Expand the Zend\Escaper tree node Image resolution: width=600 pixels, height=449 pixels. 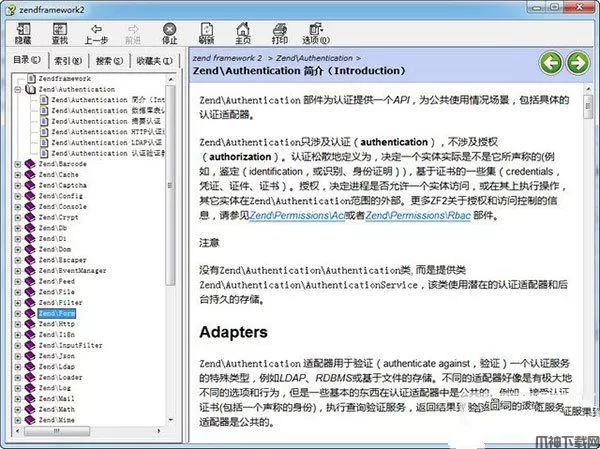point(18,260)
